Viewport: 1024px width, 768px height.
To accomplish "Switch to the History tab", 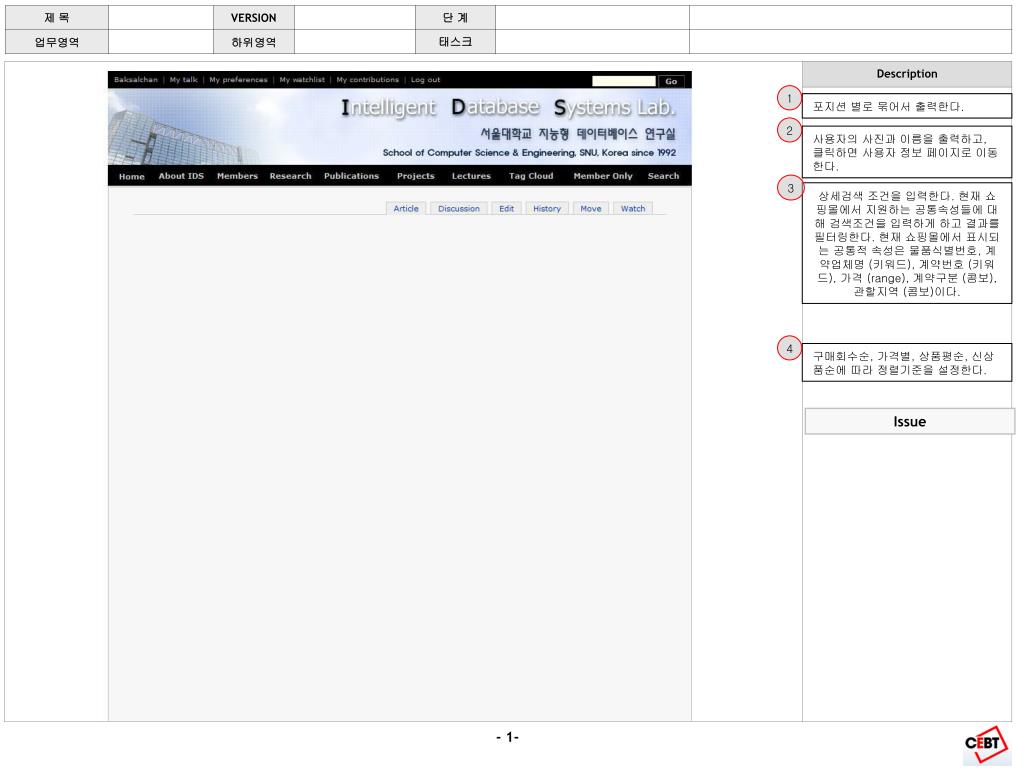I will [x=547, y=208].
